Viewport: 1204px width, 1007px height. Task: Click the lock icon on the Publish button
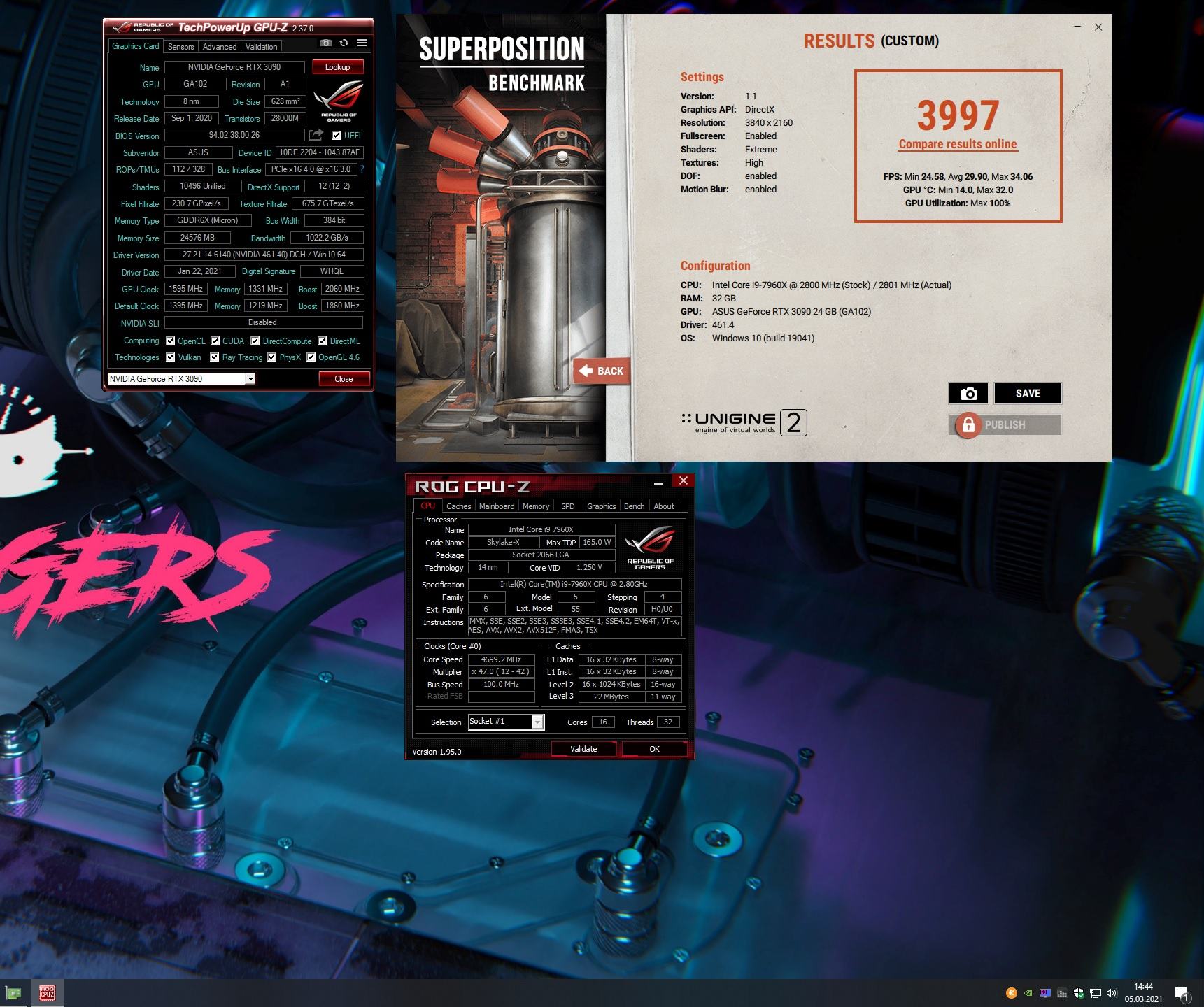tap(968, 424)
